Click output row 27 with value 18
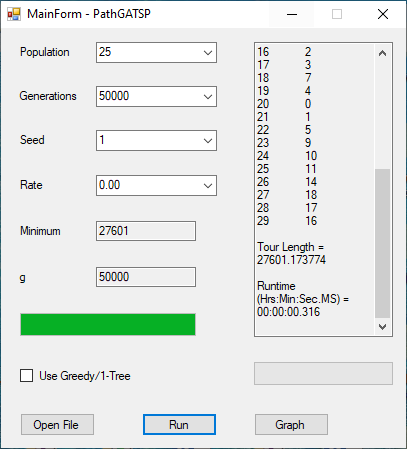The height and width of the screenshot is (449, 407). coord(287,195)
